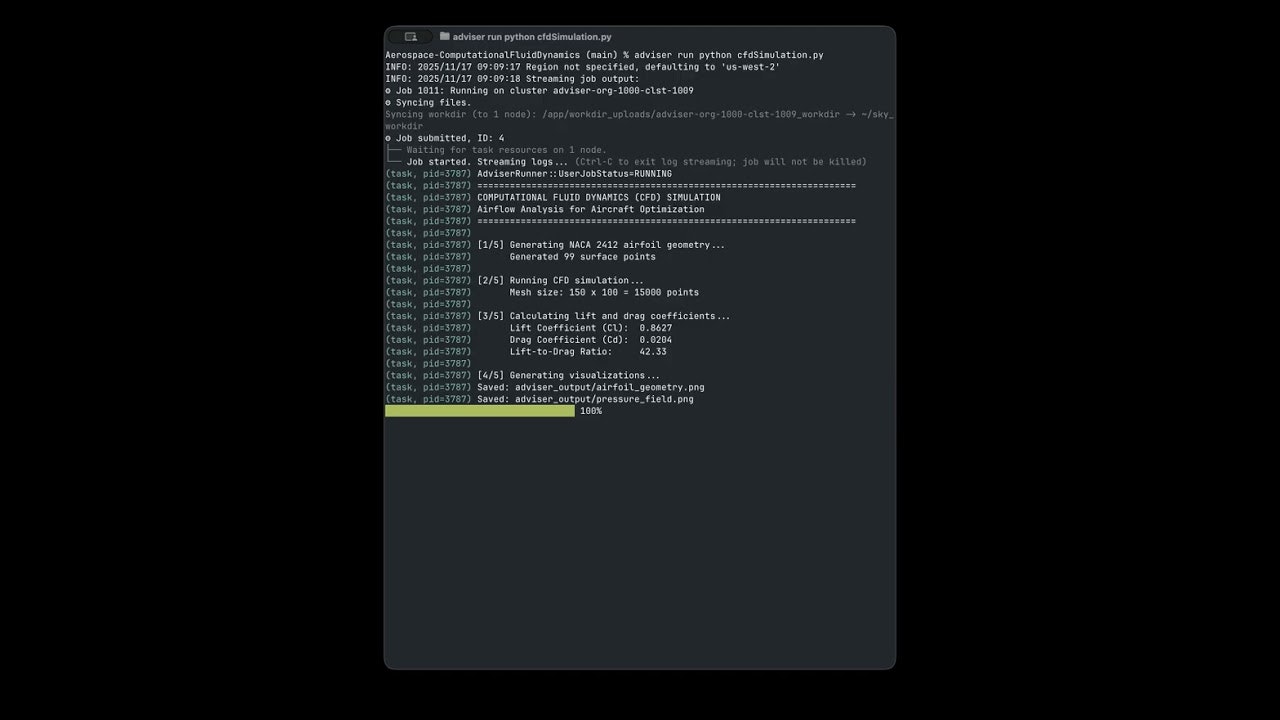Click the 100% progress bar at the bottom
Image resolution: width=1280 pixels, height=720 pixels.
click(478, 410)
